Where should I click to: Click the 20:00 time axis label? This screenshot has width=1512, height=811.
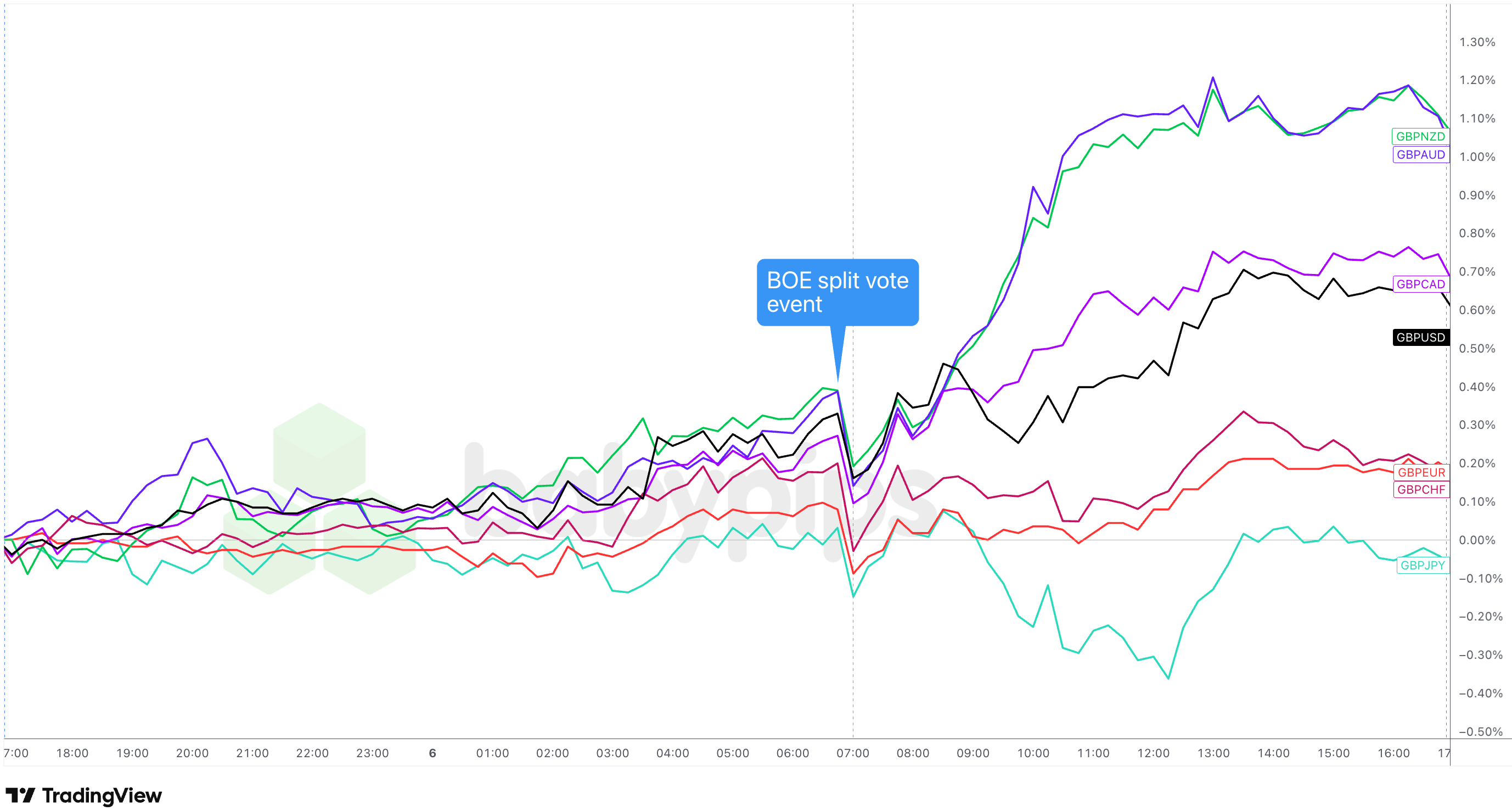(192, 753)
